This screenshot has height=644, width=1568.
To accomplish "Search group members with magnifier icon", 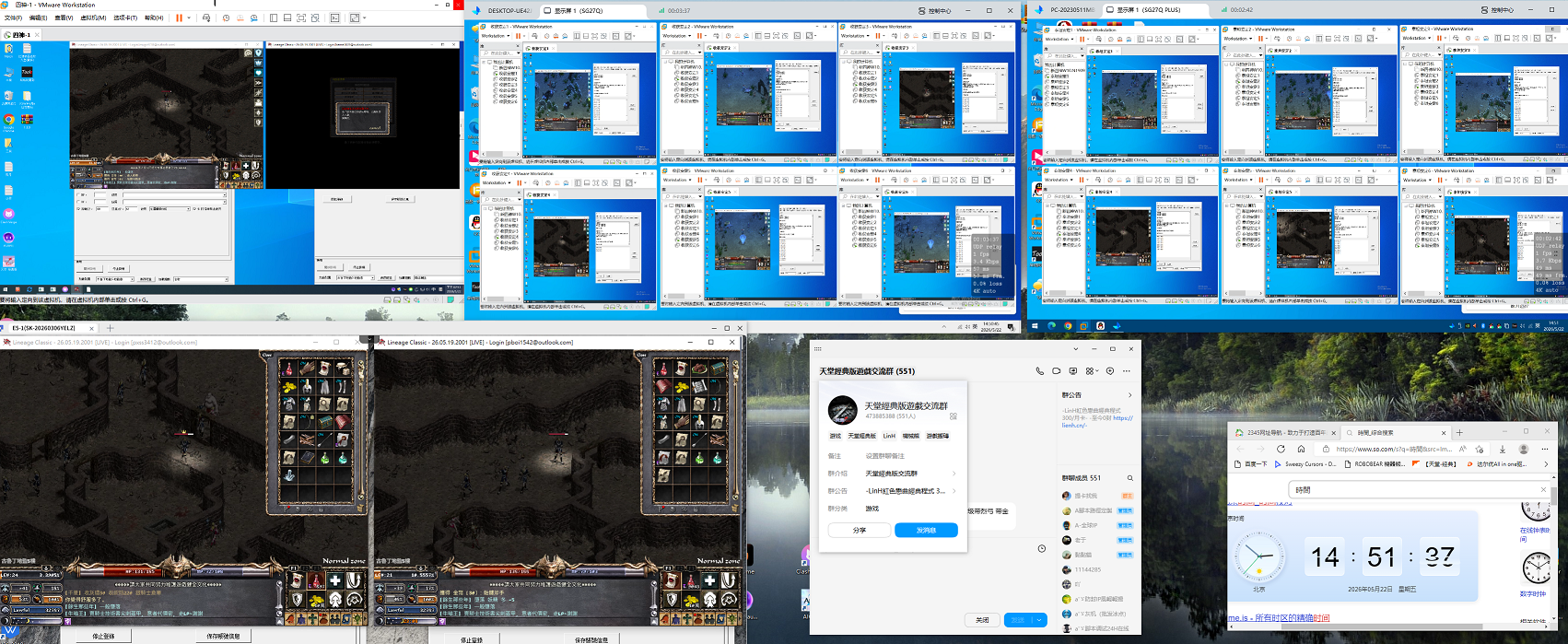I will click(1130, 478).
